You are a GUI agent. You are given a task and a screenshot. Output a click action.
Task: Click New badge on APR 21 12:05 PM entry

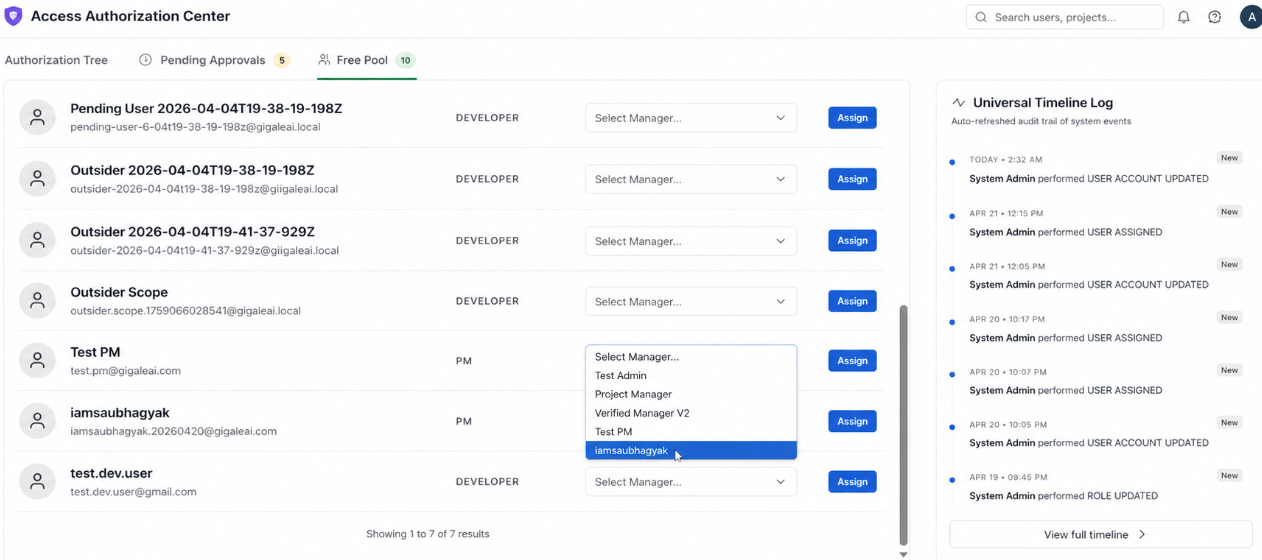(1229, 264)
